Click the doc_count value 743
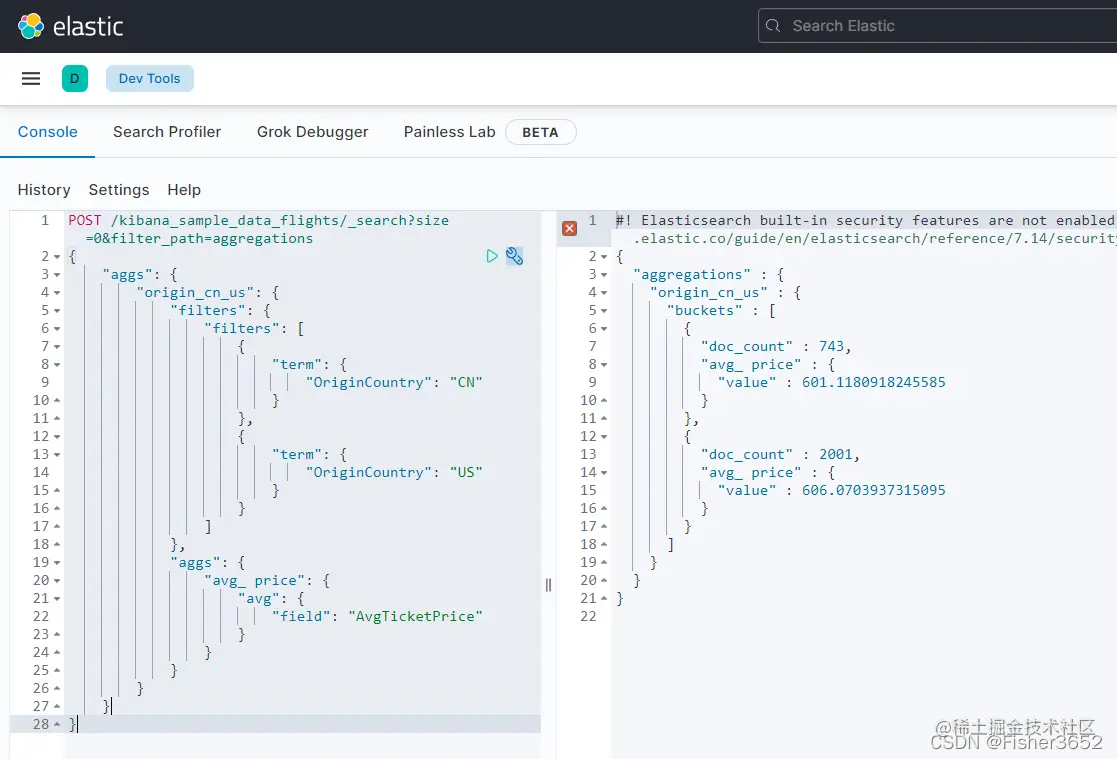 pyautogui.click(x=831, y=346)
